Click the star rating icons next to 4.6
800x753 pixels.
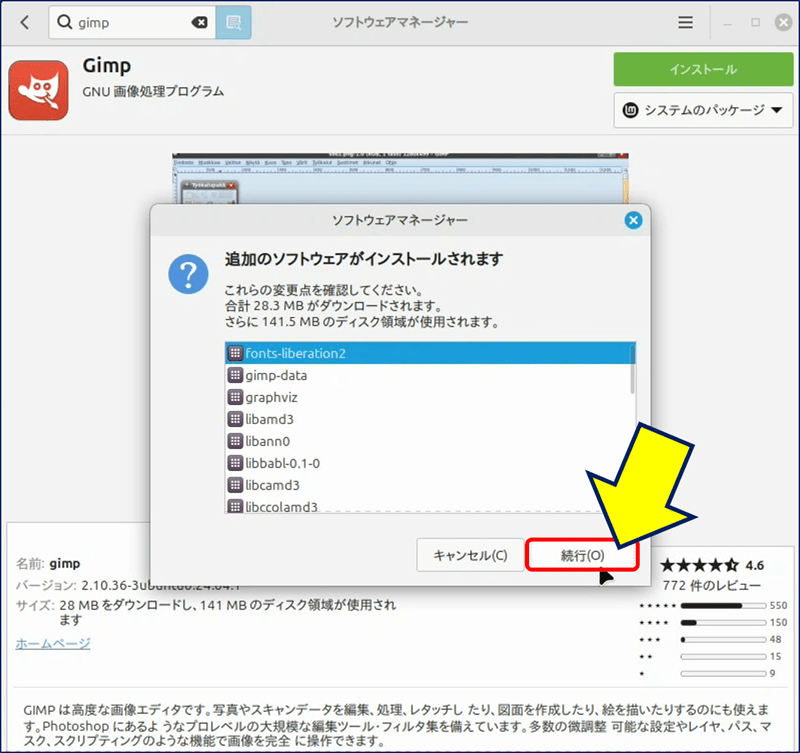click(x=699, y=565)
